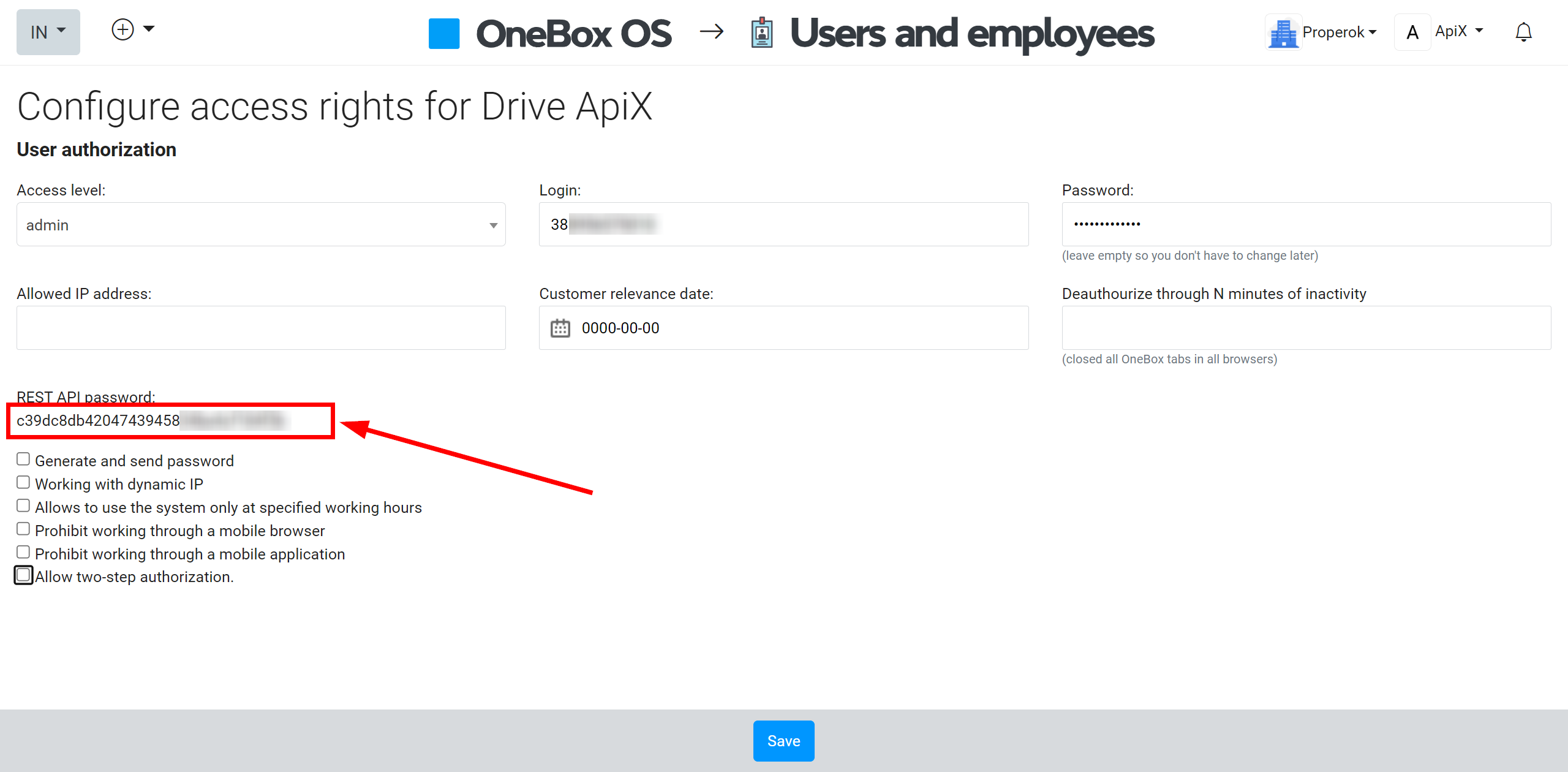Click the Save button

pos(783,741)
